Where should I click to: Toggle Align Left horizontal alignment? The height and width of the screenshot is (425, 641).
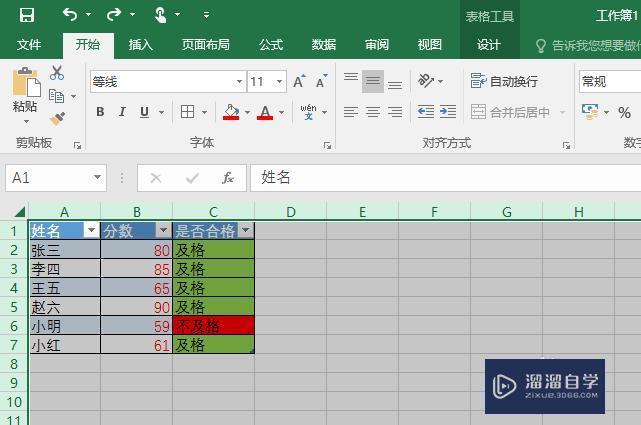pyautogui.click(x=351, y=112)
